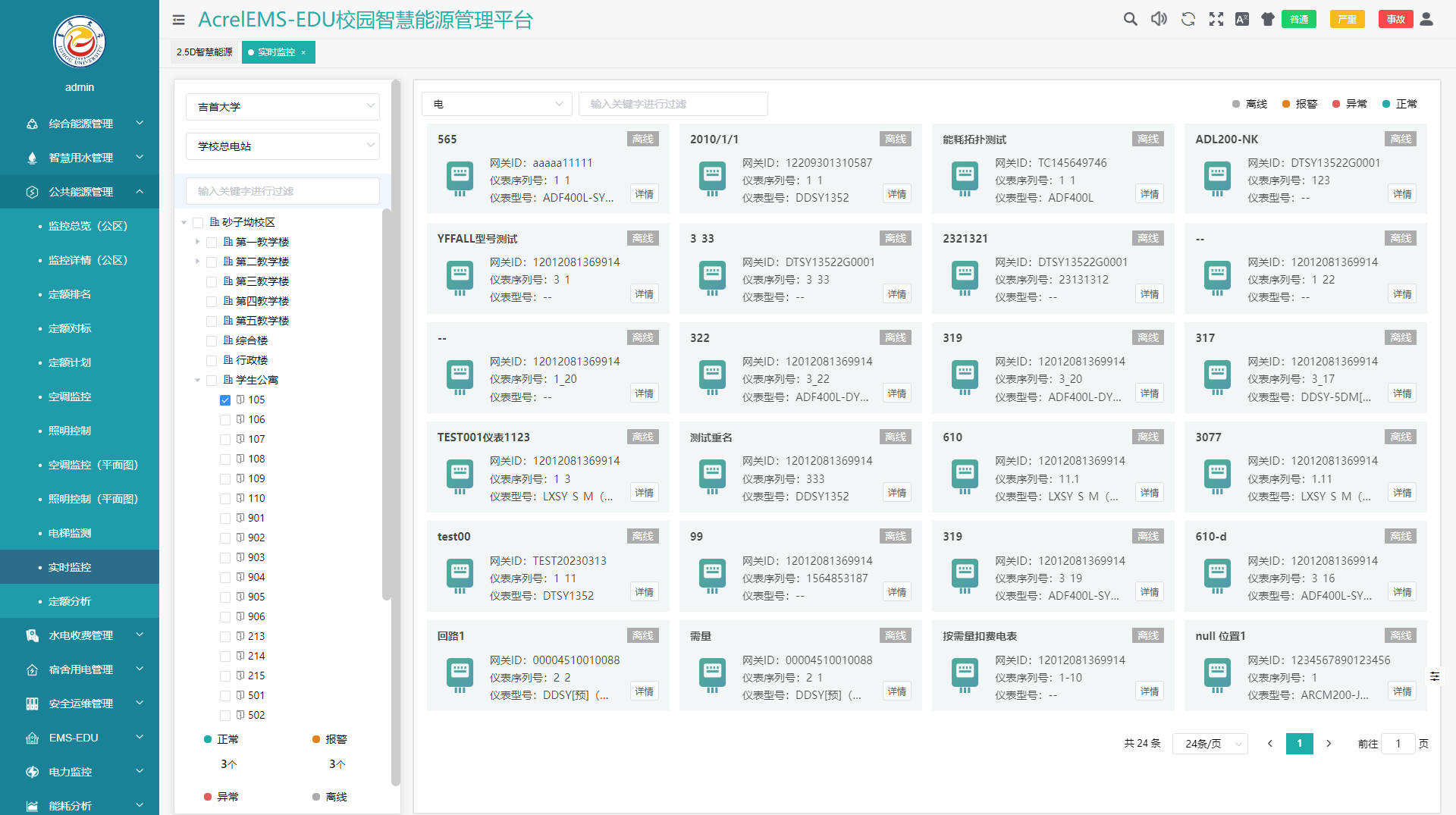
Task: Enter fullscreen using the expand icon
Action: click(x=1216, y=19)
